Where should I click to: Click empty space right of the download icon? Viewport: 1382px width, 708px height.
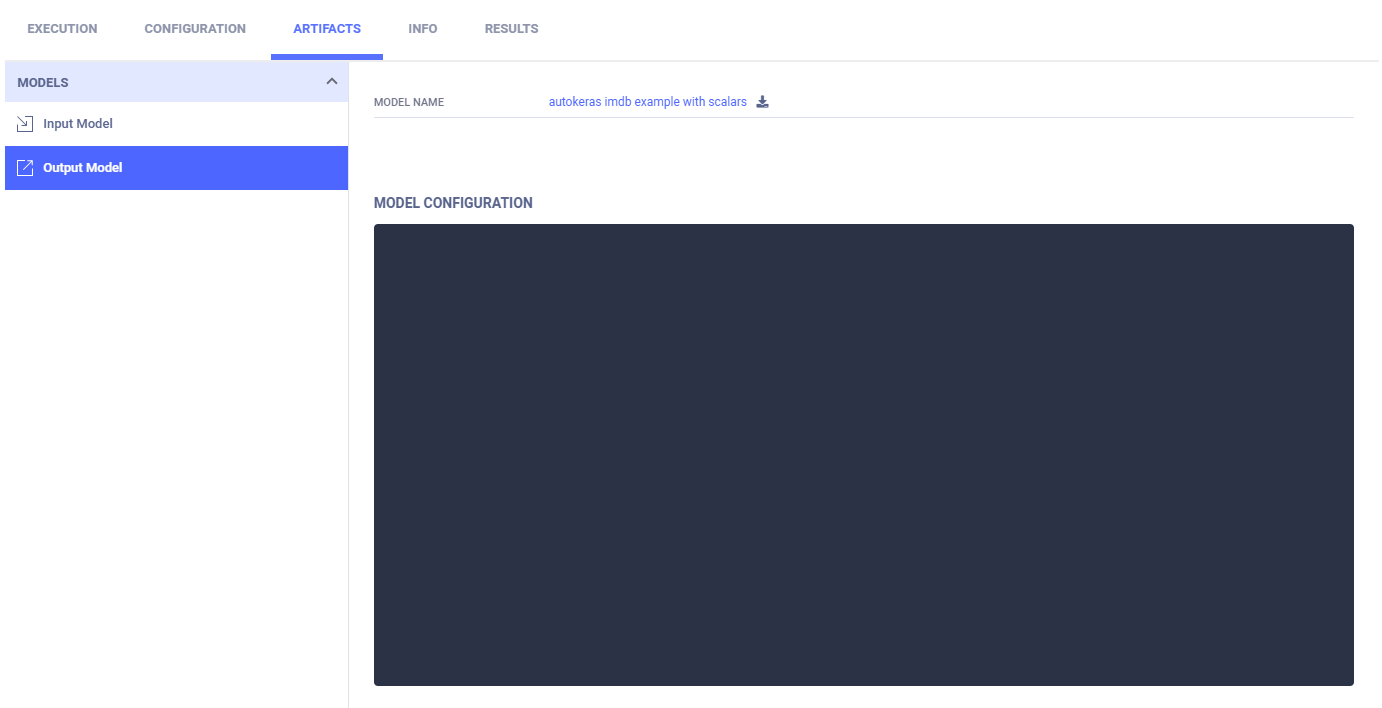coord(1050,102)
